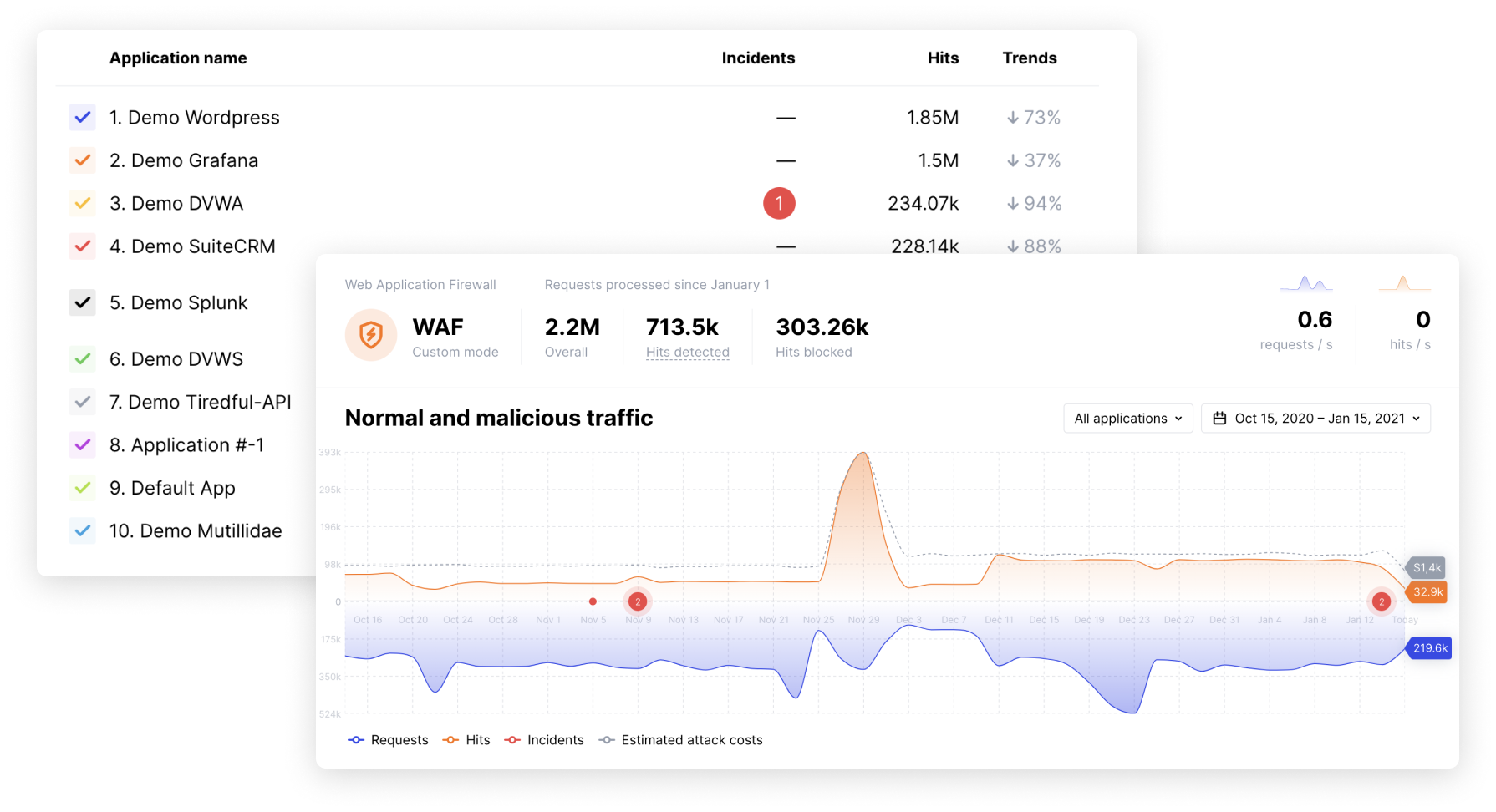Toggle the Incidents legend item
Screen dimensions: 1496x812
(544, 740)
